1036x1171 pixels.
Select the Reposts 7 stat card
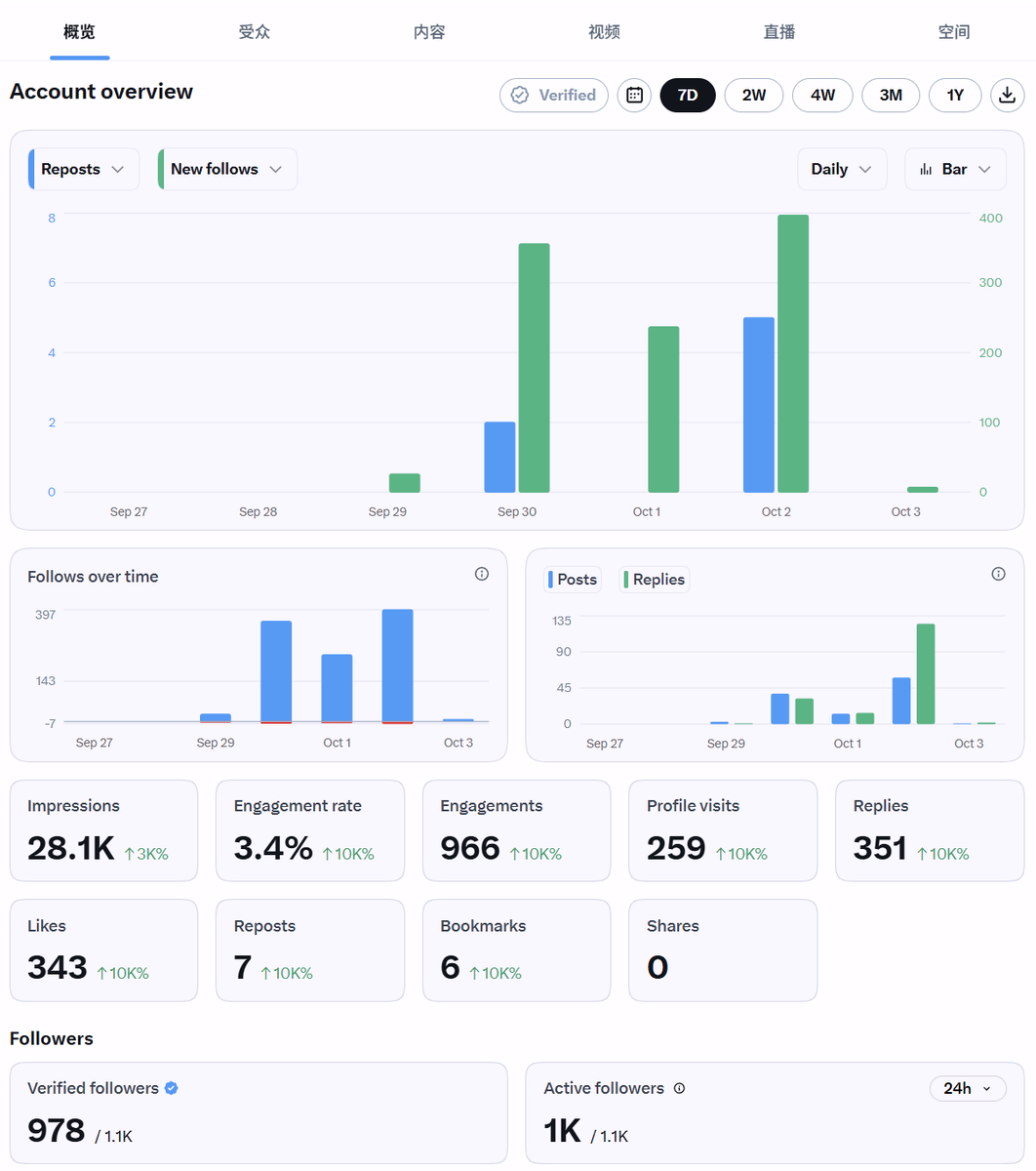[x=310, y=950]
